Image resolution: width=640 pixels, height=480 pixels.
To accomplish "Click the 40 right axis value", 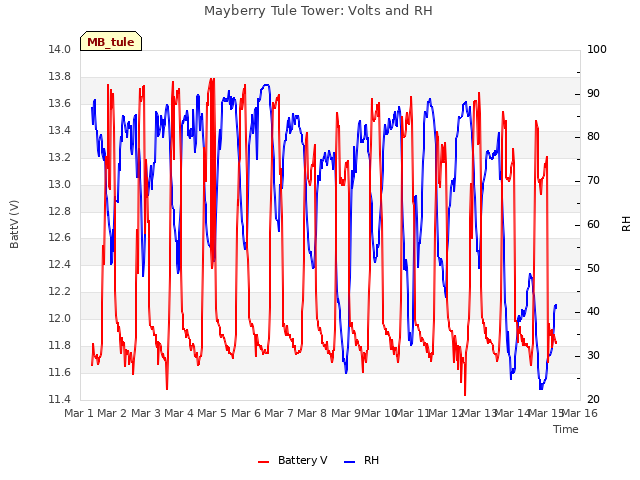I will coord(593,311).
